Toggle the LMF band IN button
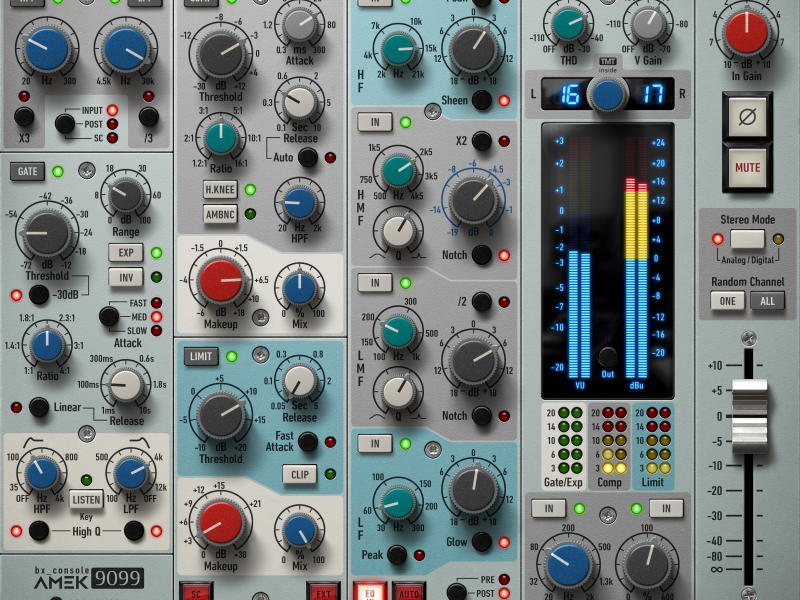The image size is (800, 600). (x=375, y=283)
